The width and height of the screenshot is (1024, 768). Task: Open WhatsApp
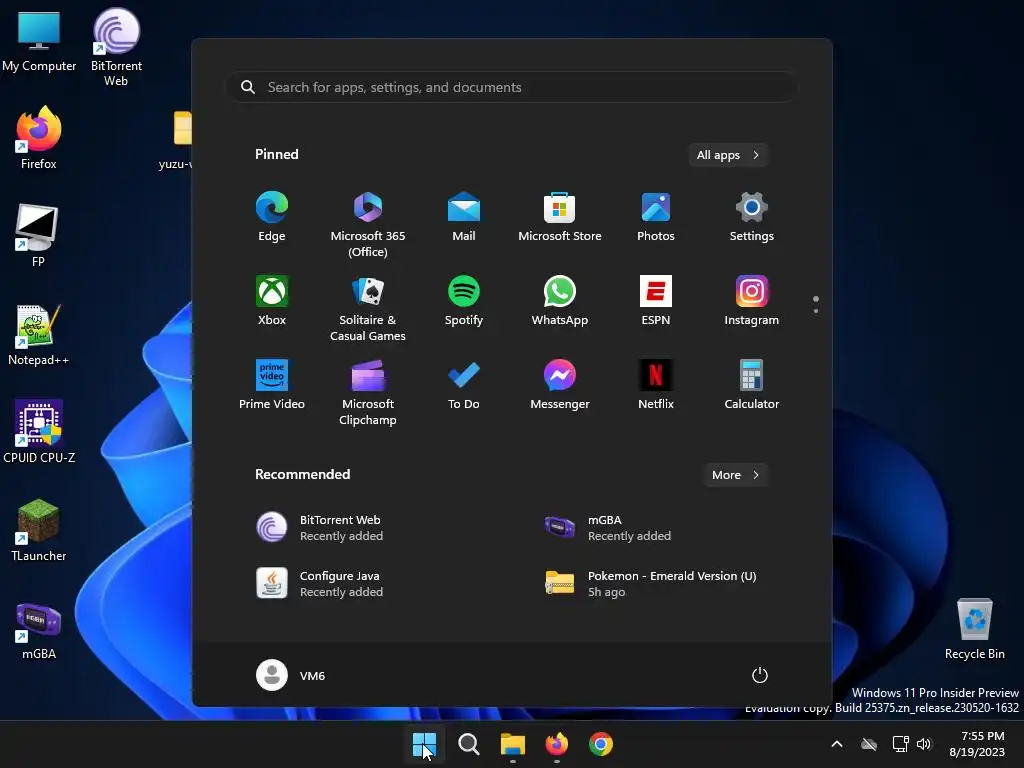tap(560, 301)
